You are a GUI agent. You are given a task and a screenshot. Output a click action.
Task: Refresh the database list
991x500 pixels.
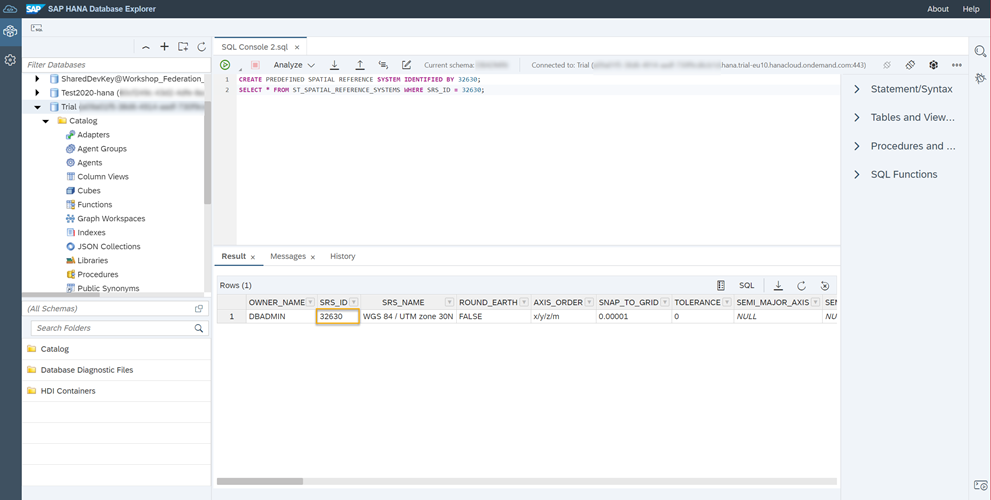click(202, 47)
